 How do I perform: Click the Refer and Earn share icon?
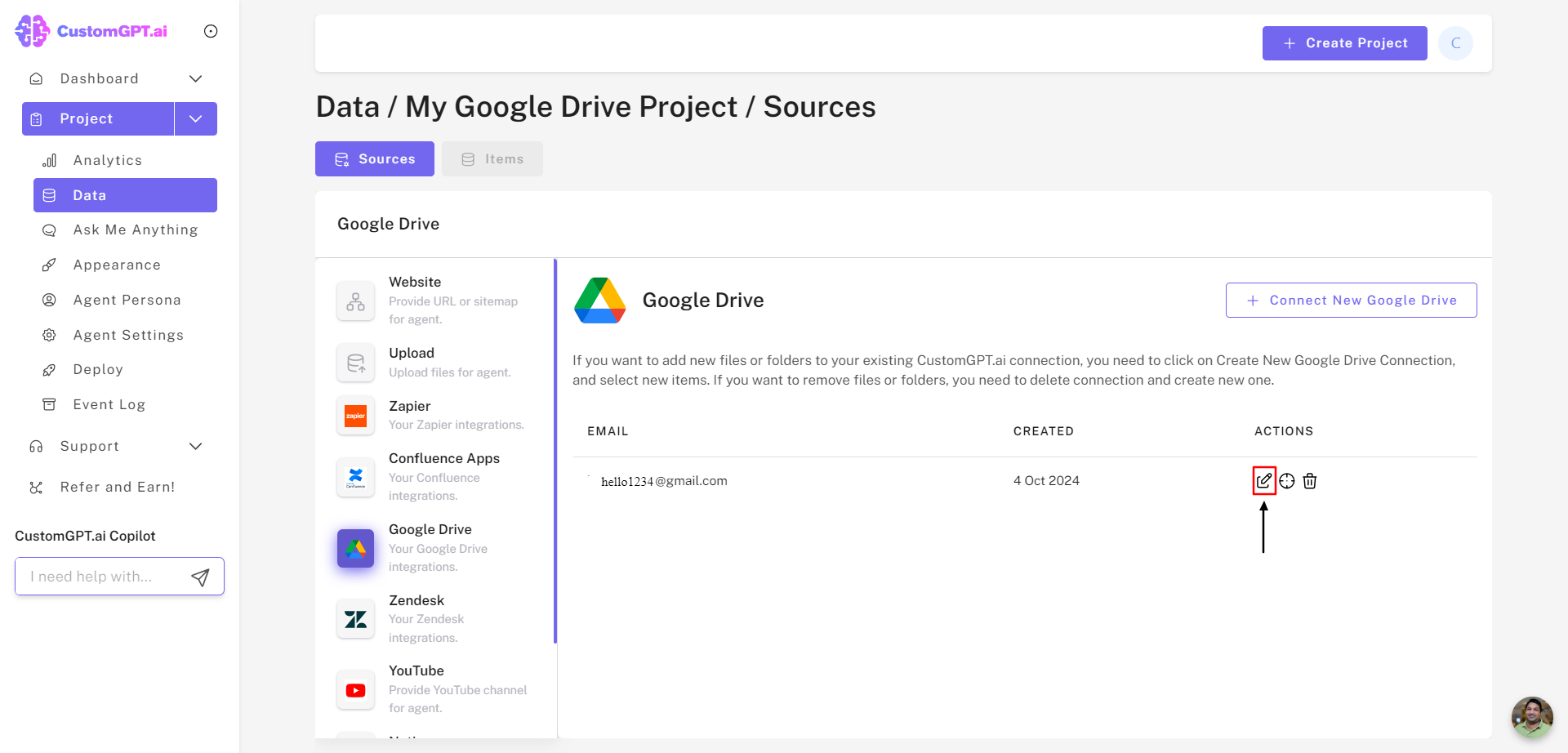tap(36, 488)
